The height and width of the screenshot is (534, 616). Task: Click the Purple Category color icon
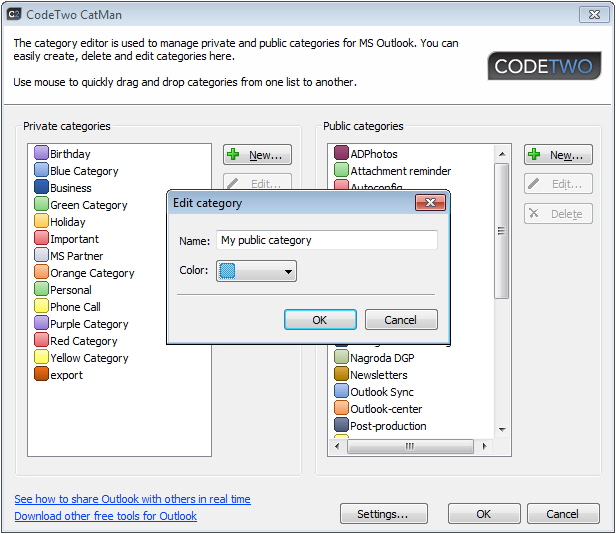click(x=41, y=323)
